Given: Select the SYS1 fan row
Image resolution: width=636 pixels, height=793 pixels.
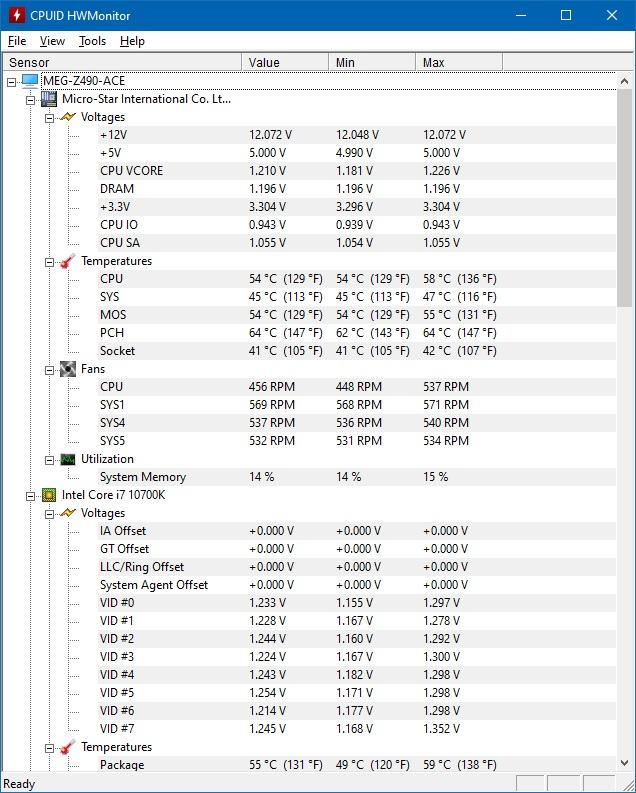Looking at the screenshot, I should tap(357, 405).
